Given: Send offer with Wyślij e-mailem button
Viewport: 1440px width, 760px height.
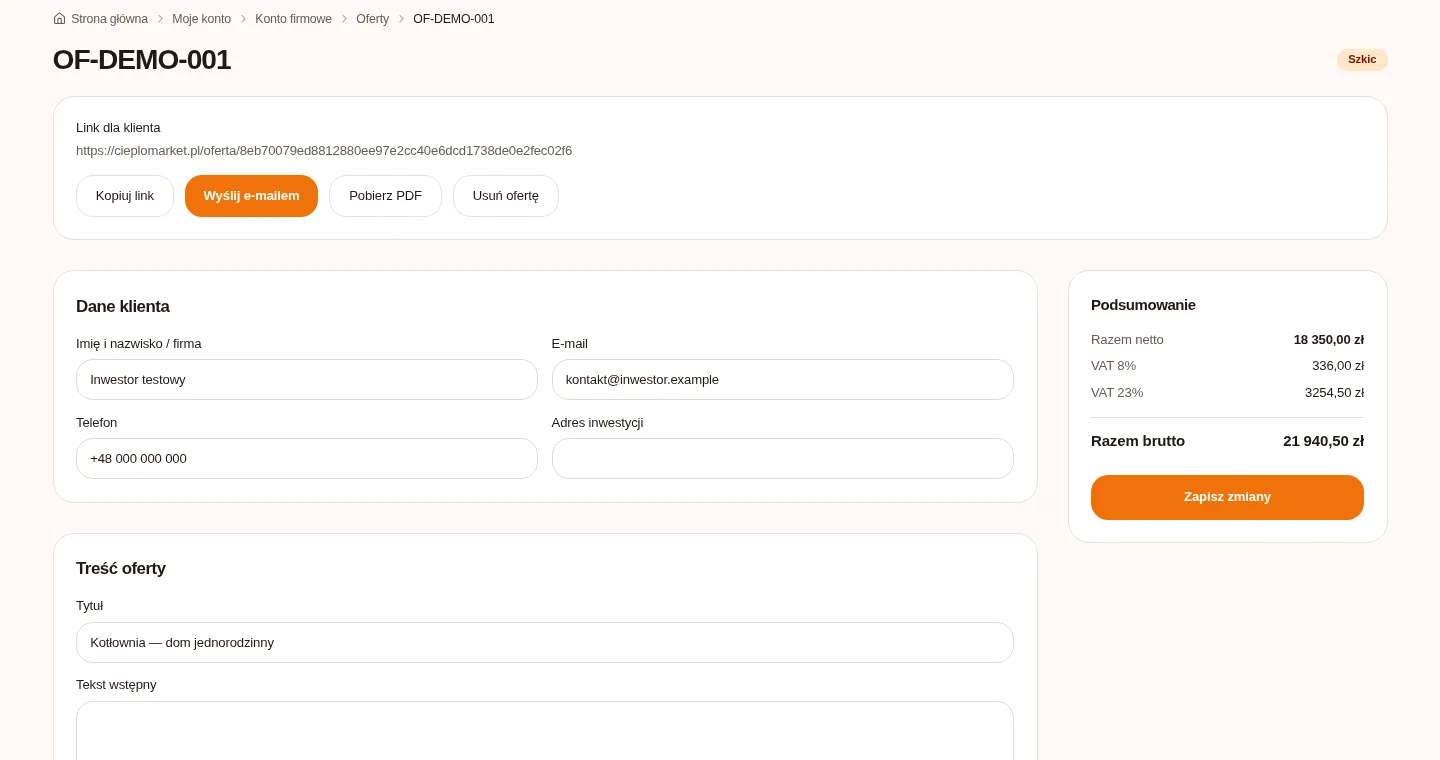Looking at the screenshot, I should click(251, 196).
